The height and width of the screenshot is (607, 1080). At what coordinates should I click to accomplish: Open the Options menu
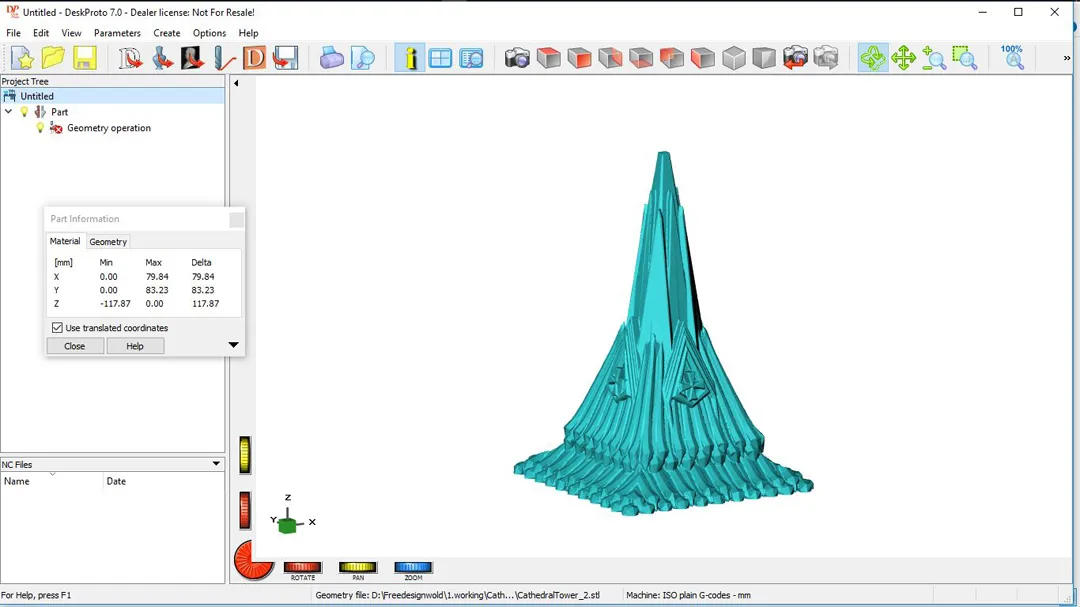[x=209, y=32]
